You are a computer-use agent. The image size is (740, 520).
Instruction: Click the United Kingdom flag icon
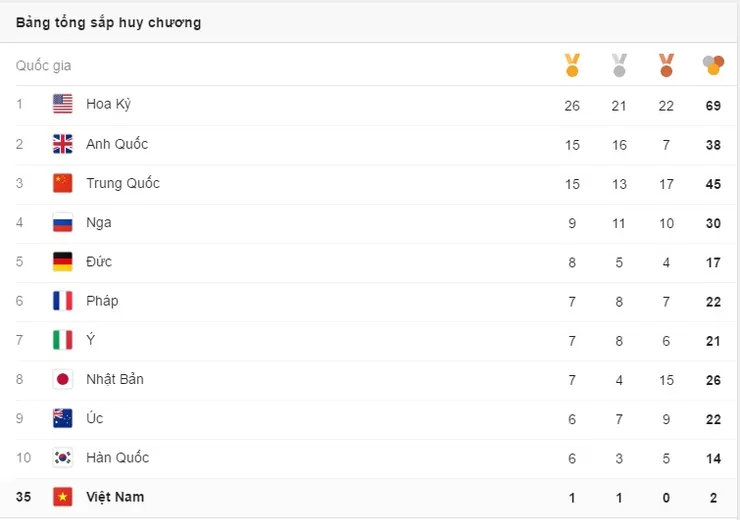coord(63,144)
